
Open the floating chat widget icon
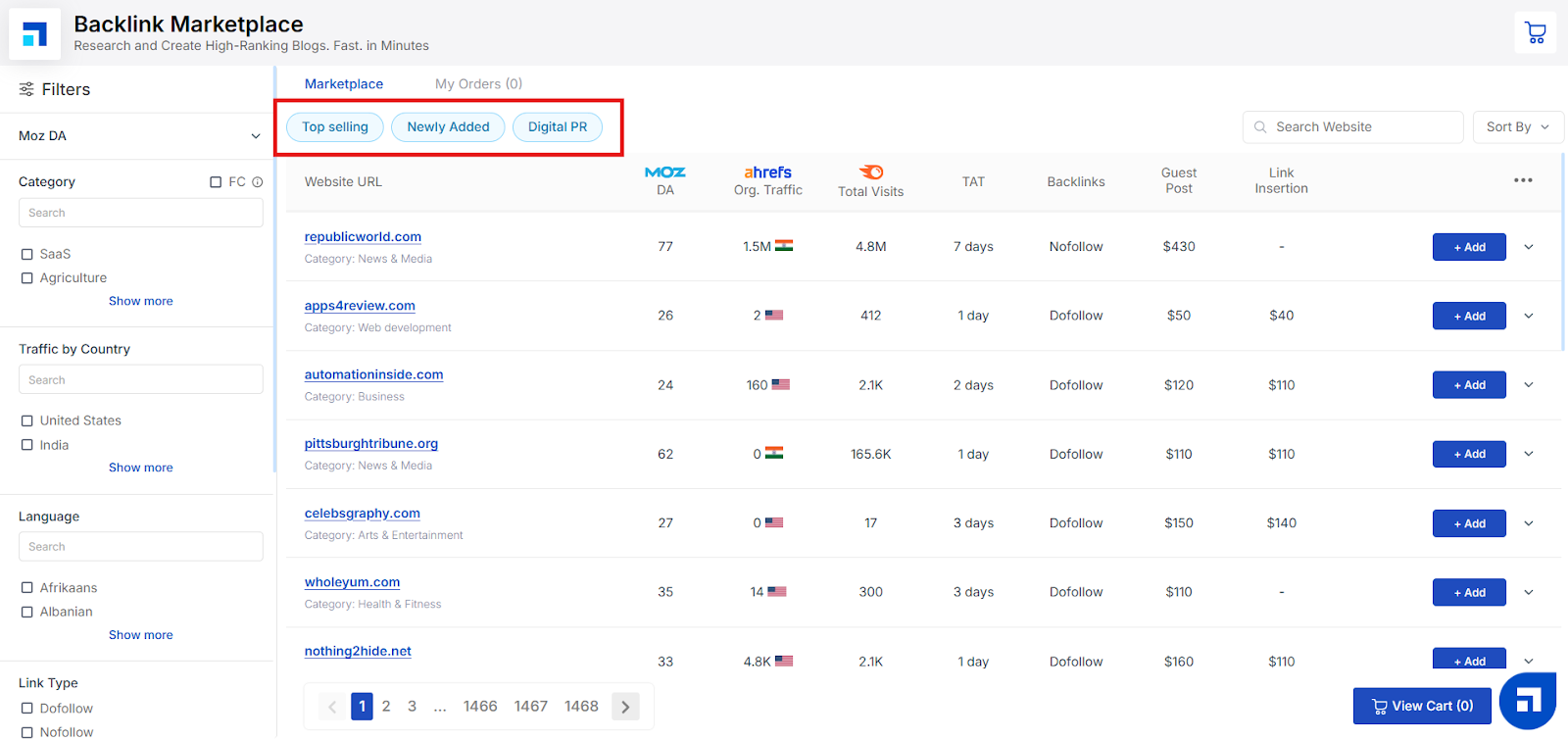1528,701
